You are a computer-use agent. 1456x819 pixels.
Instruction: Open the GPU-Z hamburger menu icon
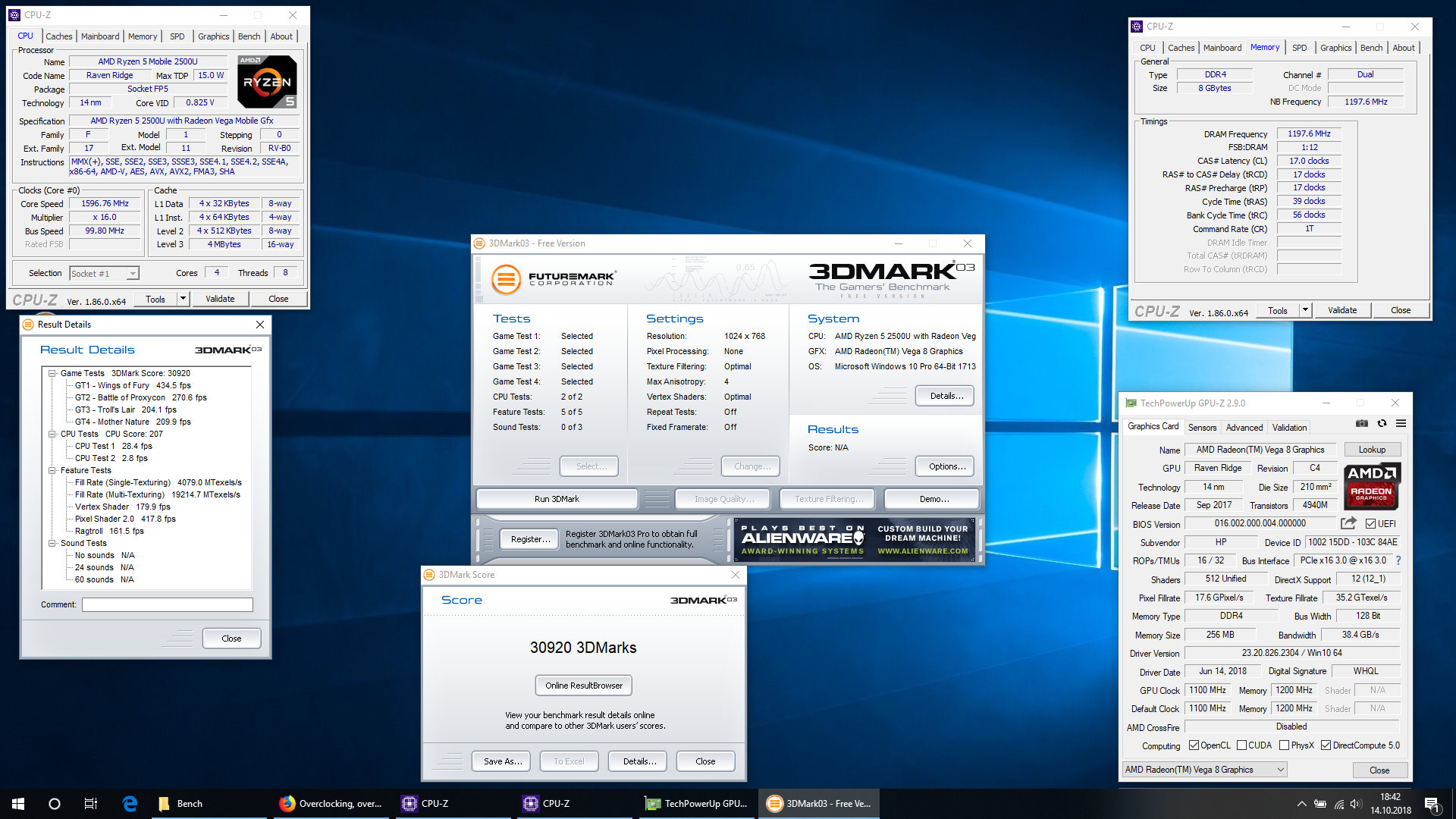point(1401,424)
